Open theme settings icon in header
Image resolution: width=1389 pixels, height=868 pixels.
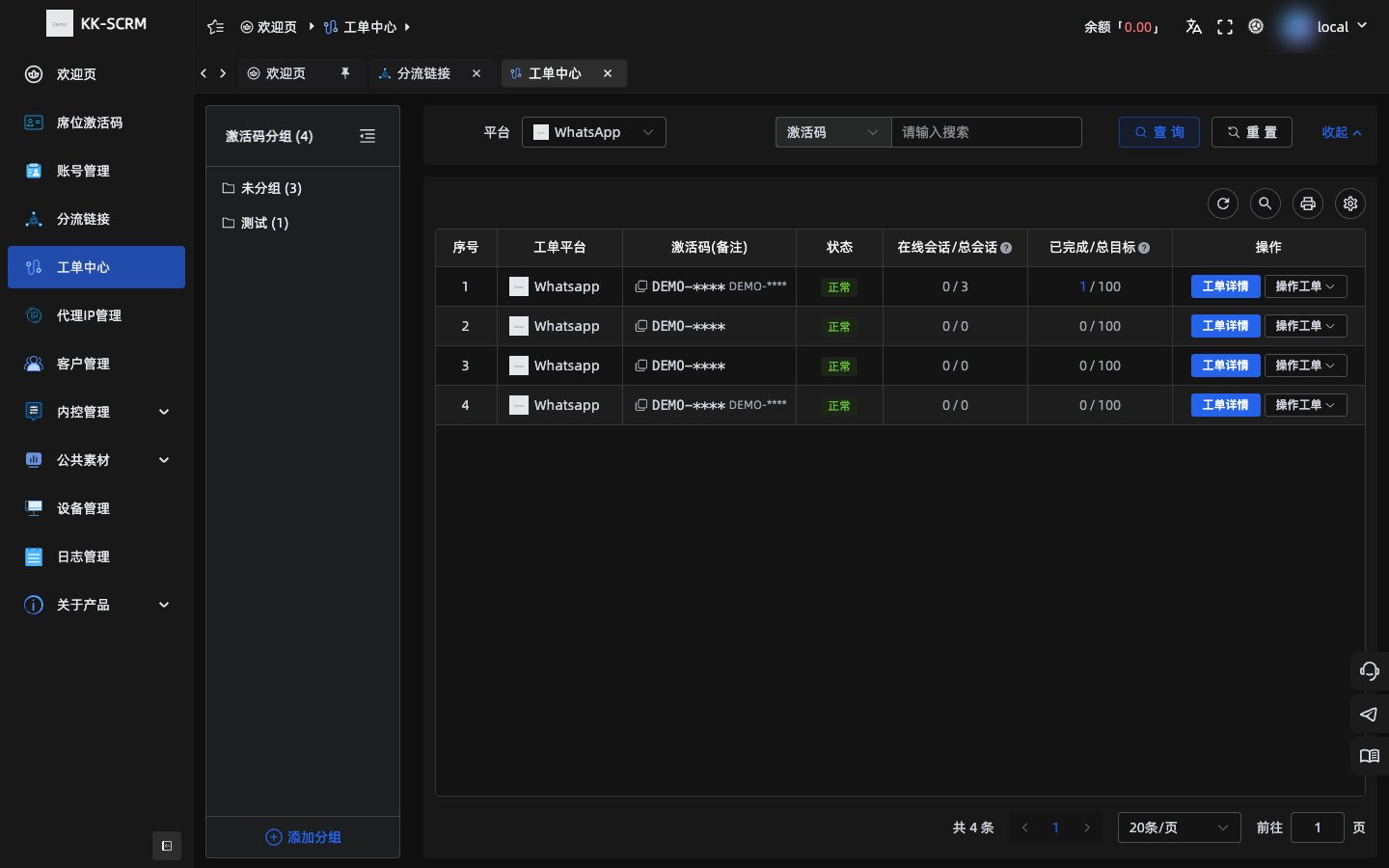pos(1256,27)
